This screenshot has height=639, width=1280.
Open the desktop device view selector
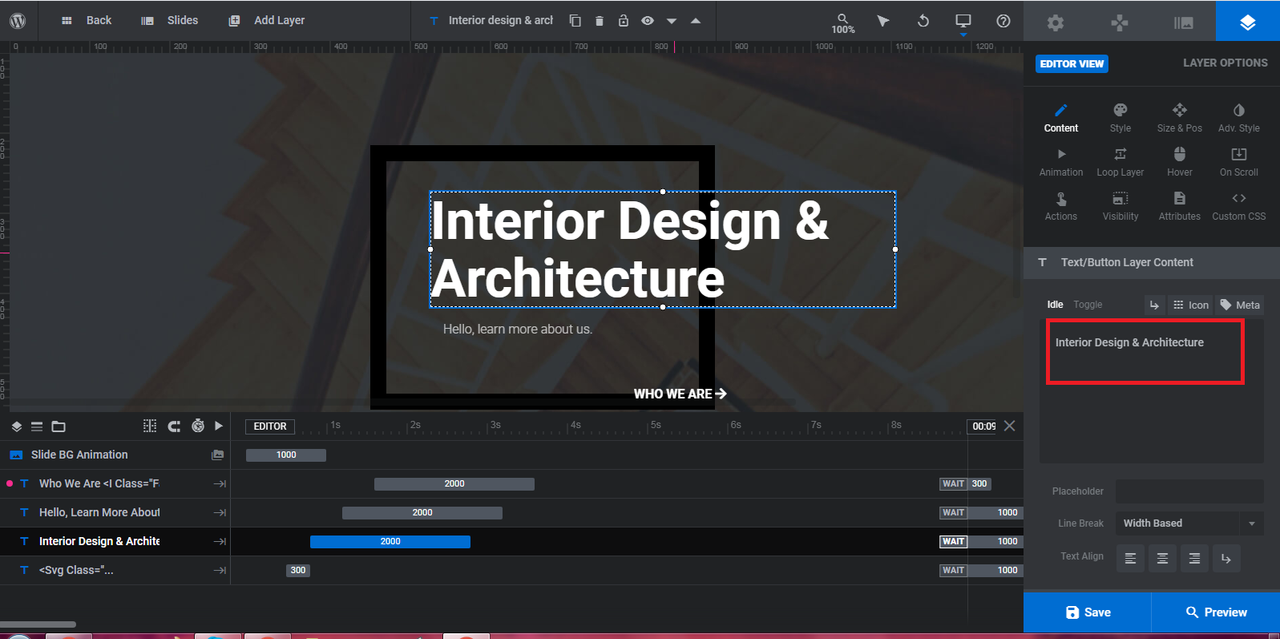[963, 21]
